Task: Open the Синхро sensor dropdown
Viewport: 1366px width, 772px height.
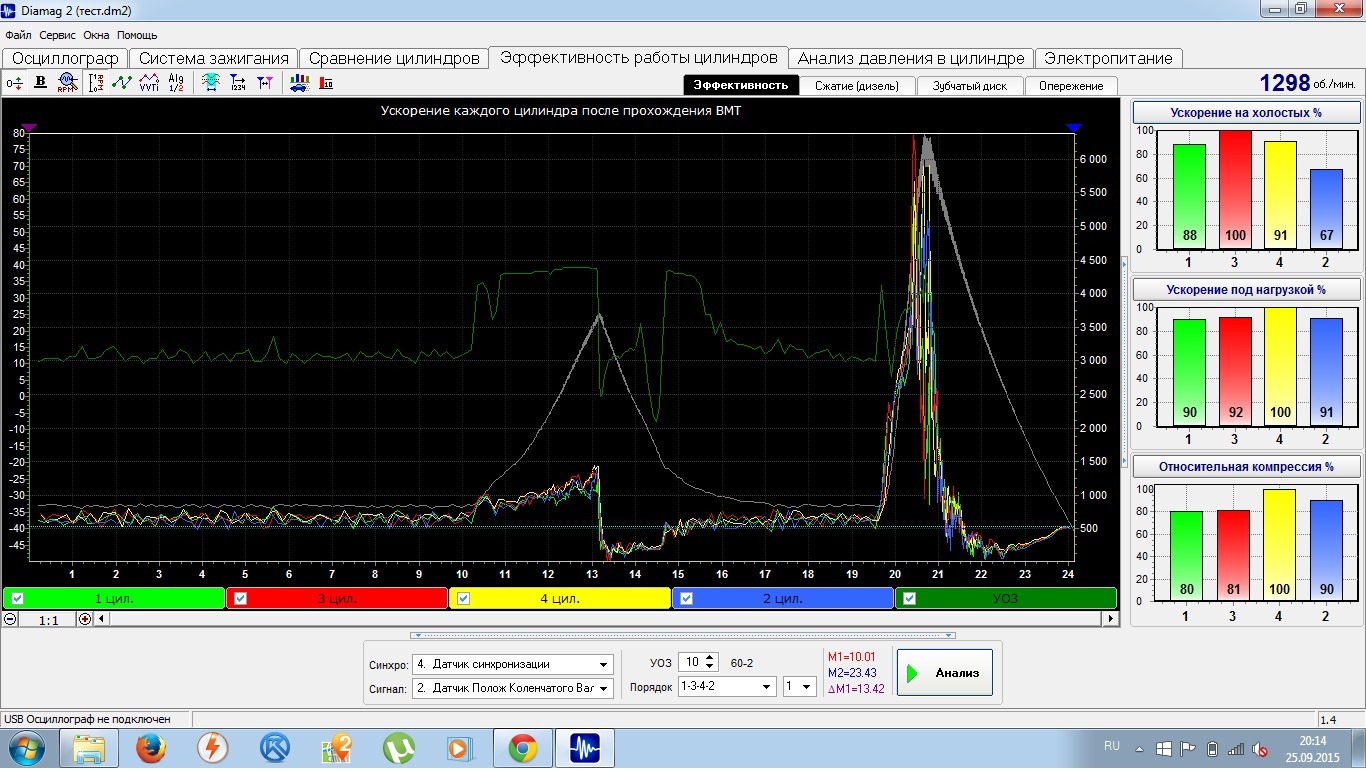Action: point(604,664)
